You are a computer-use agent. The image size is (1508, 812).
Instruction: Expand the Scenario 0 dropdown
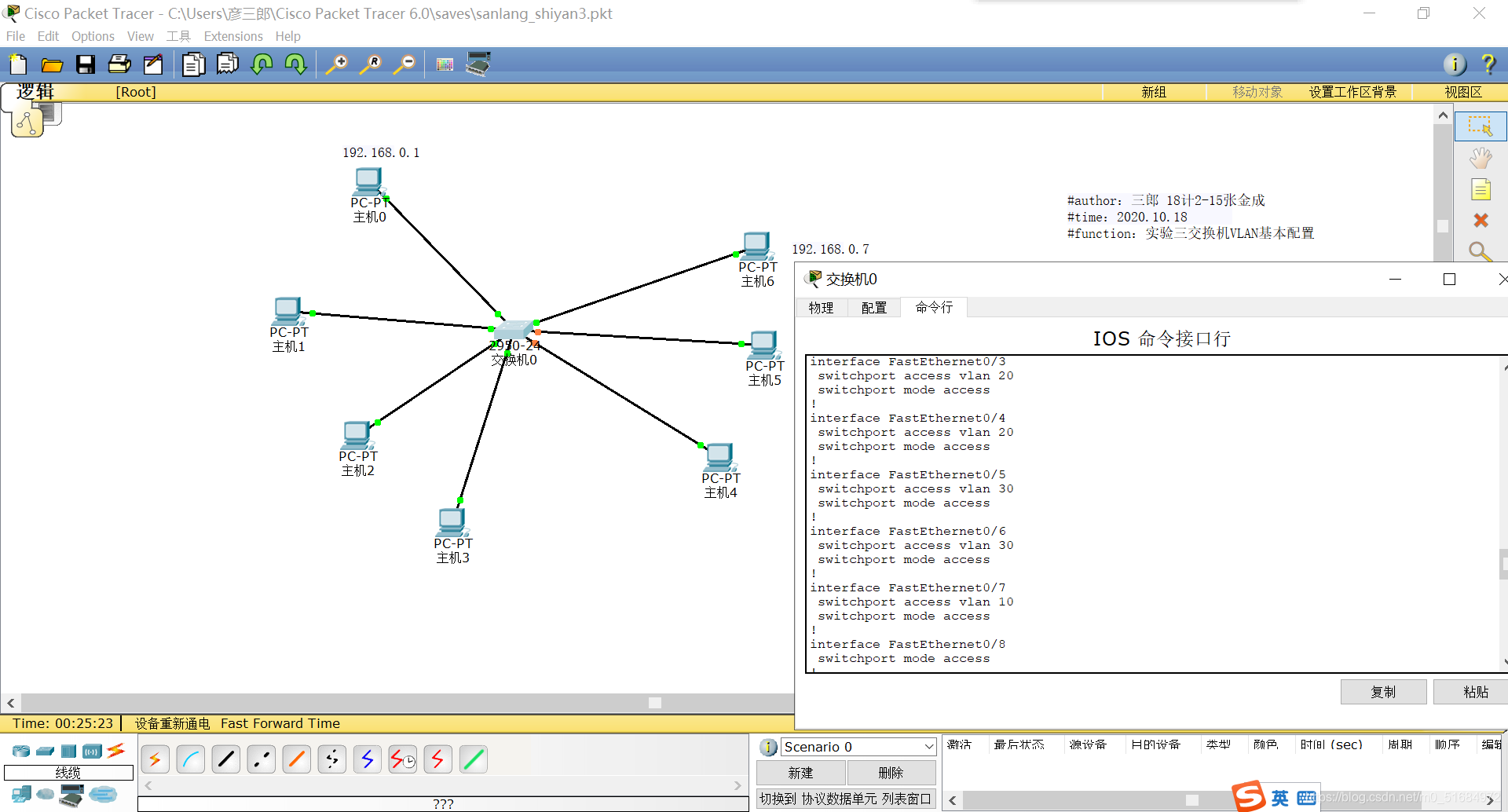(928, 747)
